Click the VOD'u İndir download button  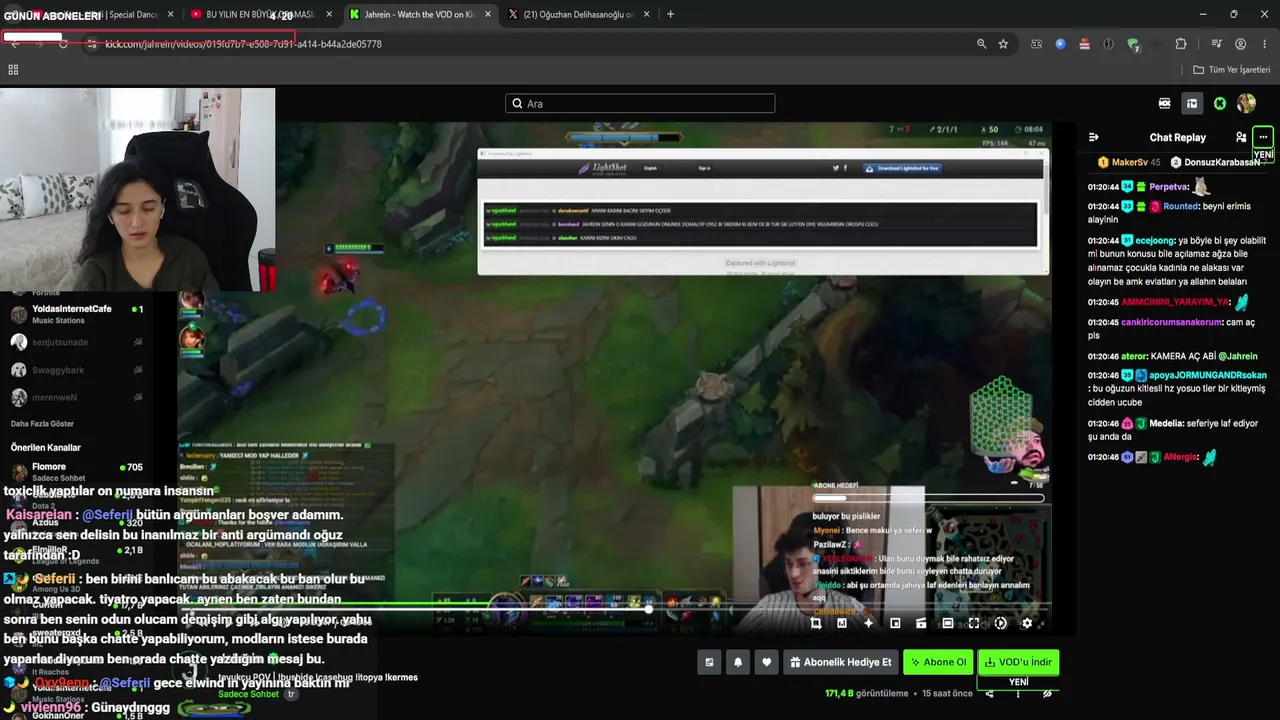[1018, 662]
